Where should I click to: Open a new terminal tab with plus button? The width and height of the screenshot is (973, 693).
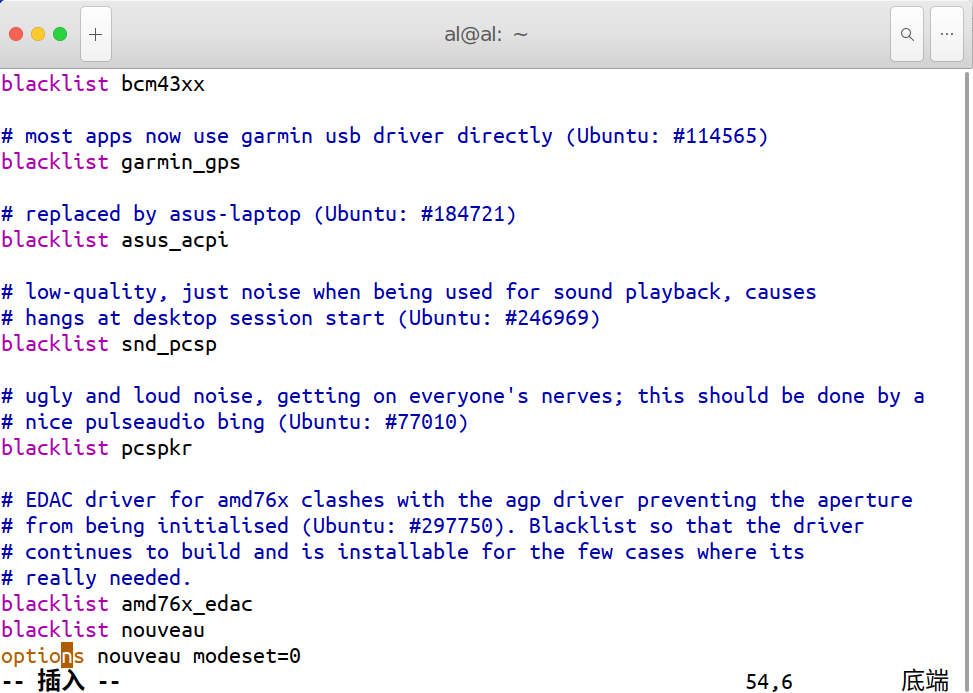(x=96, y=34)
